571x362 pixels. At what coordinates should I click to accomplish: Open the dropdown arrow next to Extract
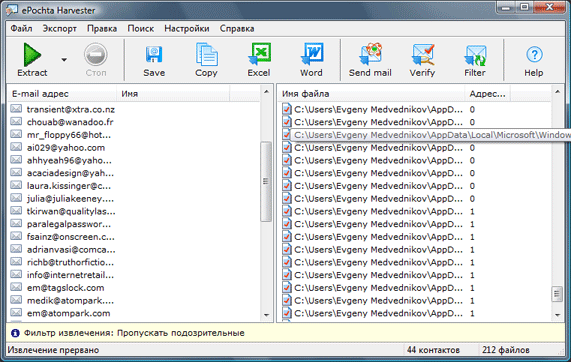tap(64, 60)
